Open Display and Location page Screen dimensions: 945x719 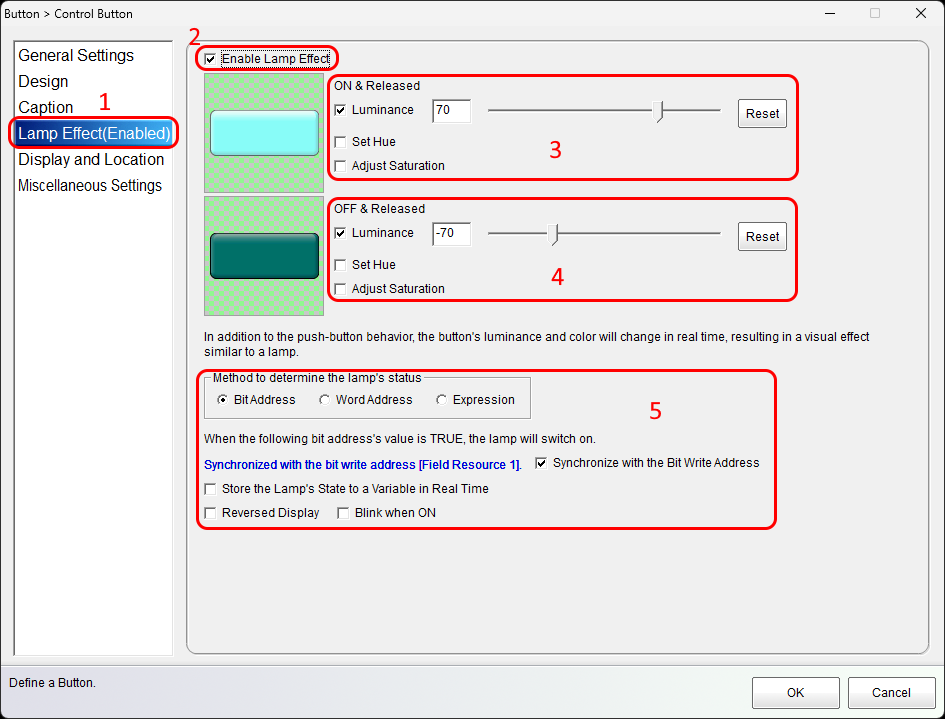coord(91,160)
